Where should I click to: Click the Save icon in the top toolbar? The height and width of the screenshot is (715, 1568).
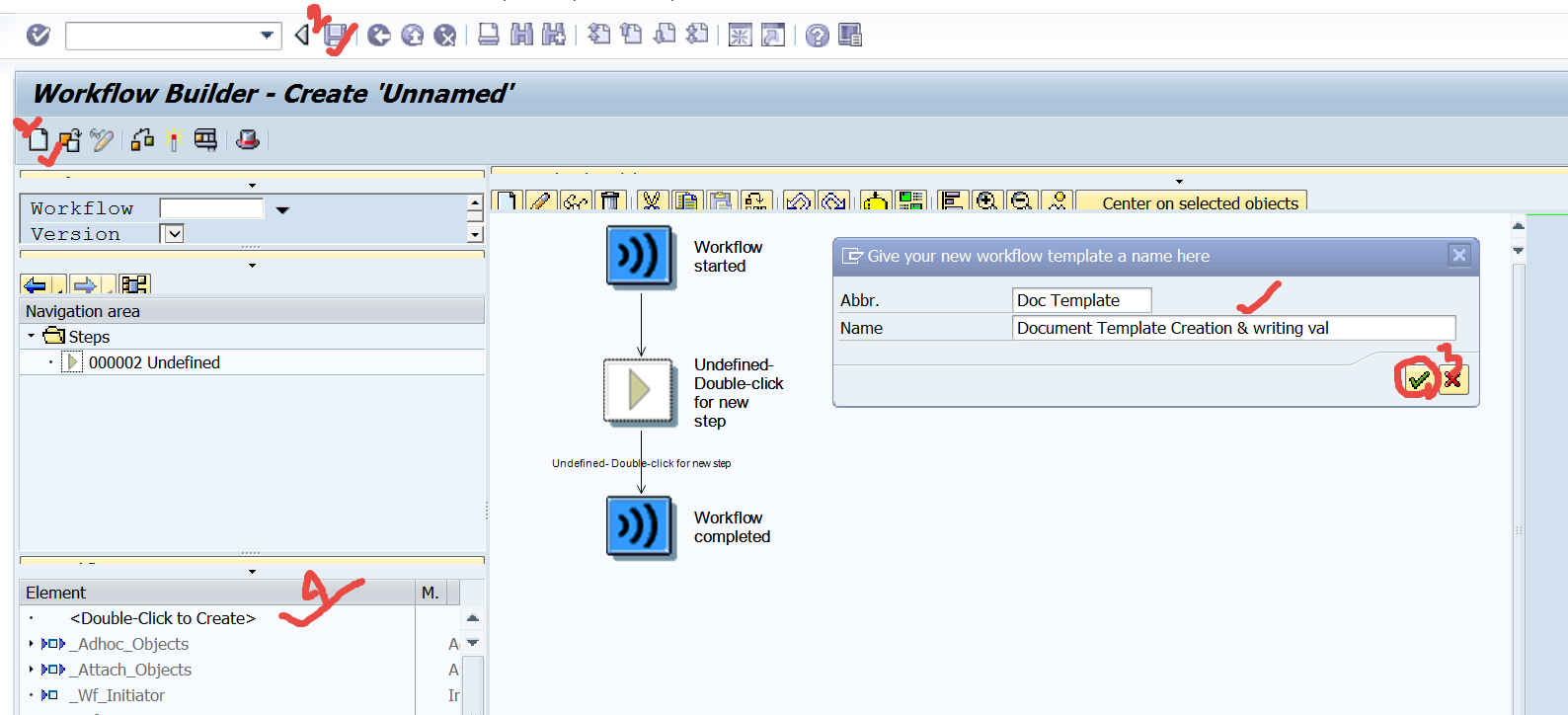click(338, 37)
